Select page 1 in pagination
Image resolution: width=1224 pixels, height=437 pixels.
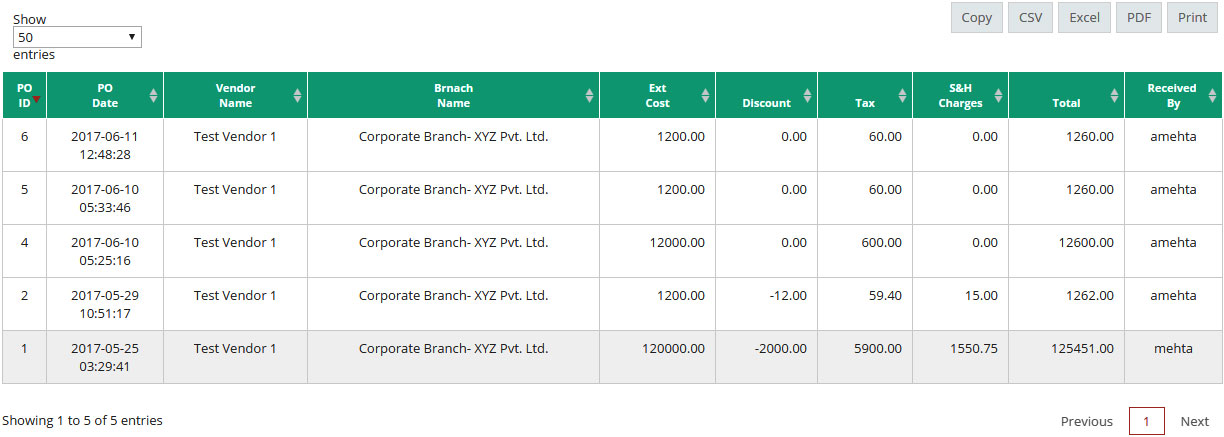pos(1146,421)
